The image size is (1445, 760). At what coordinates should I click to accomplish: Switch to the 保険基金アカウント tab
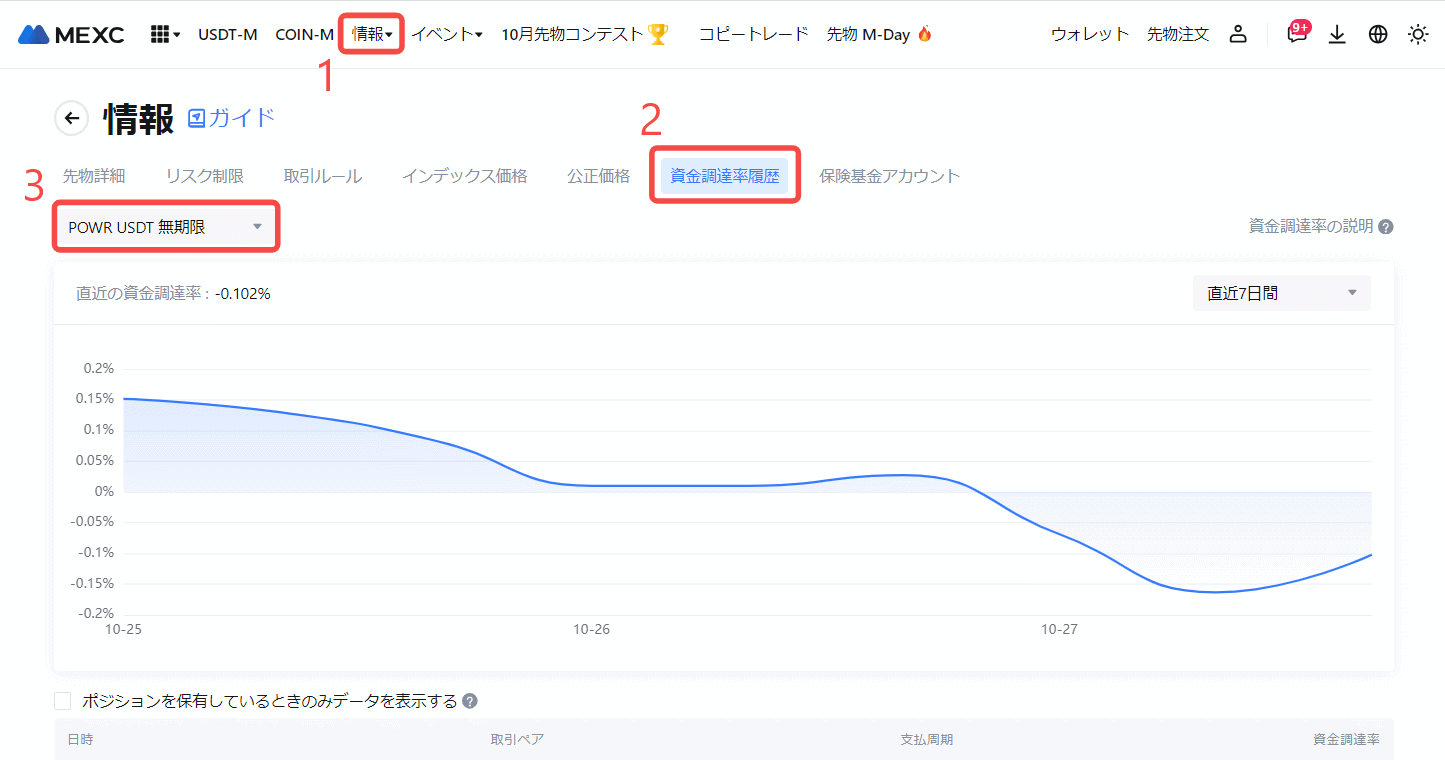click(x=889, y=176)
